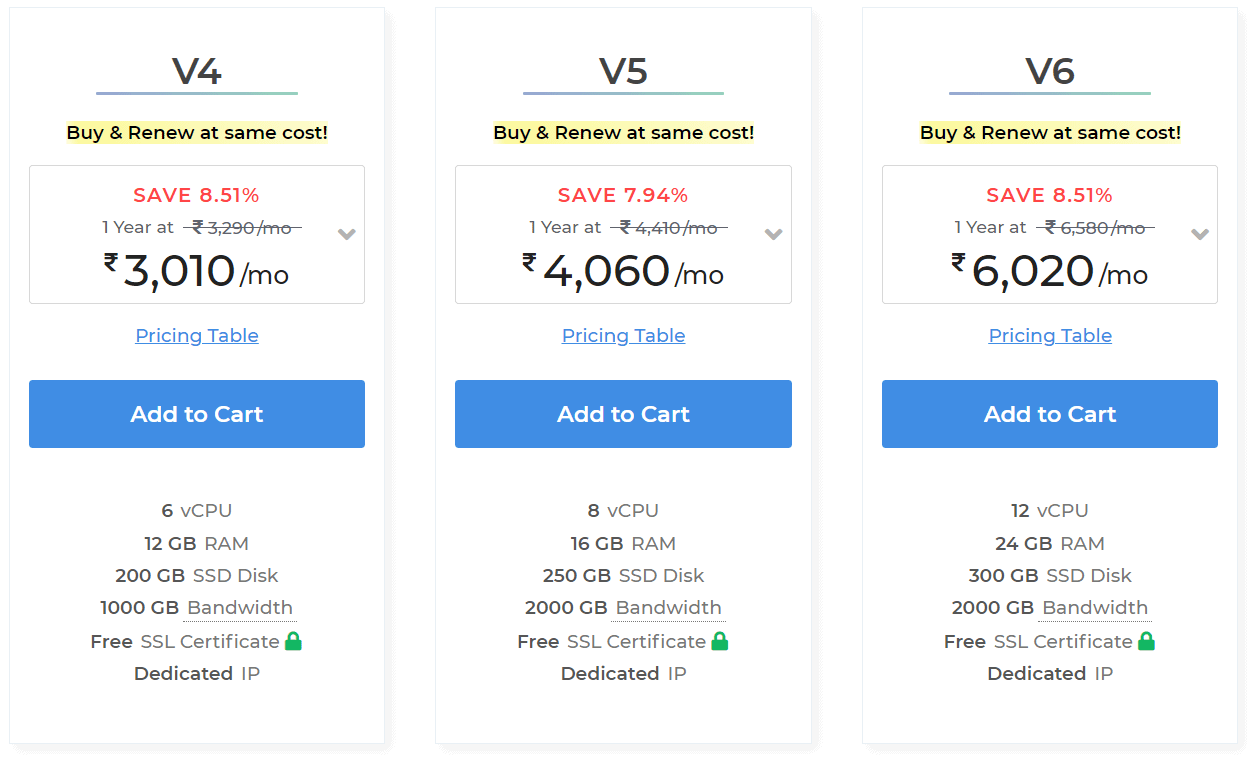
Task: Select the V5 price box showing ₹4,060/mo
Action: point(623,234)
